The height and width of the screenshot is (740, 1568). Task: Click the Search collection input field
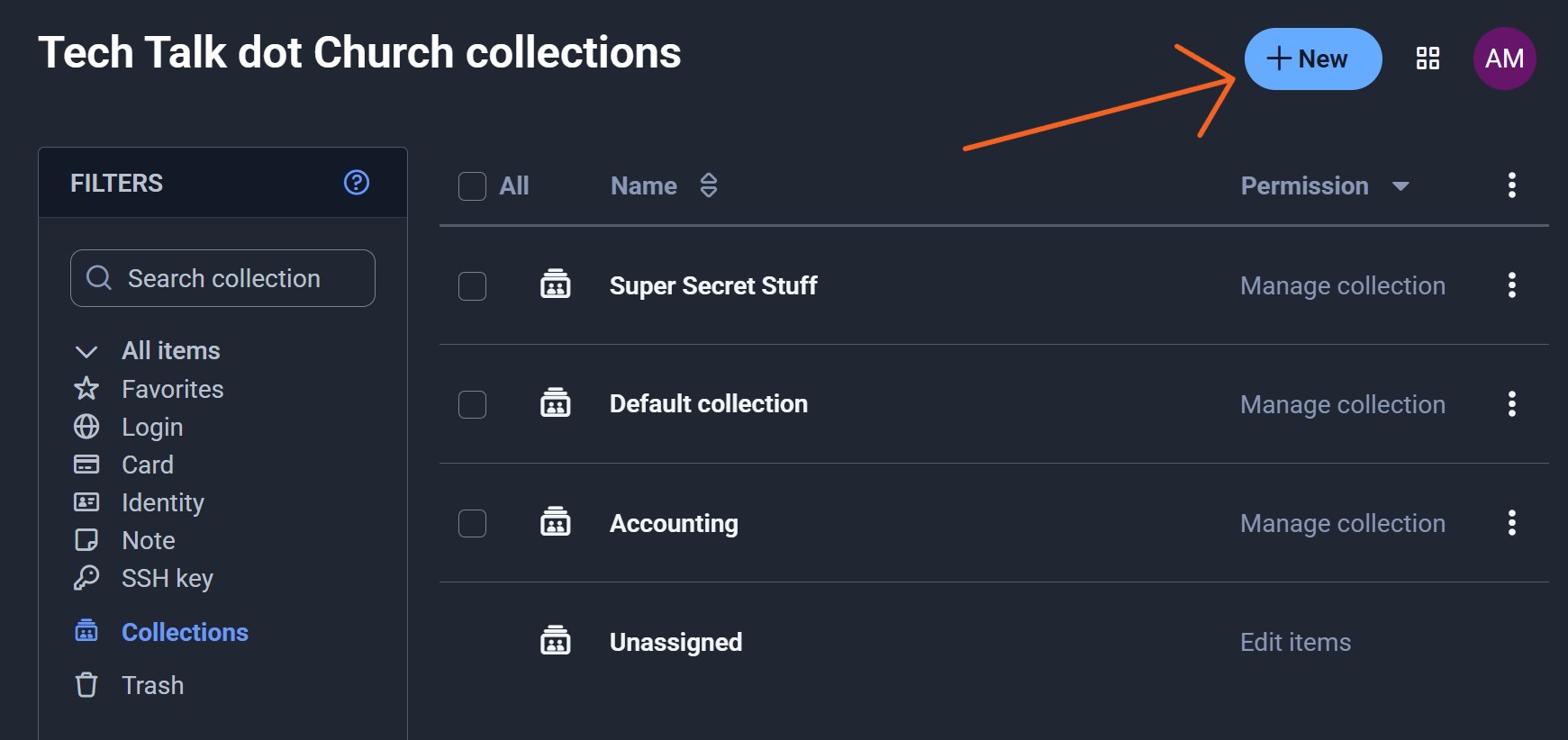(222, 278)
